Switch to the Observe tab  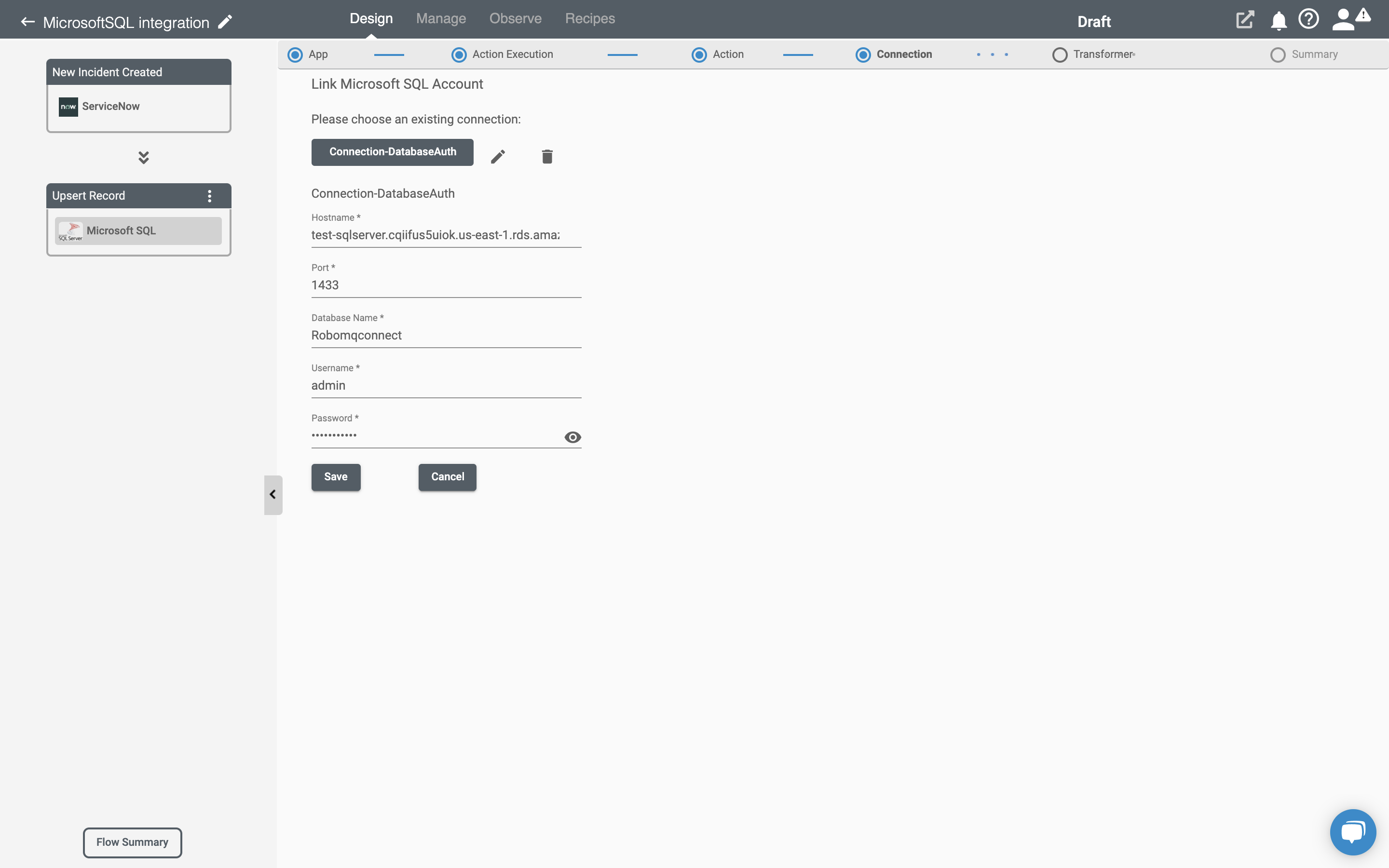pyautogui.click(x=515, y=18)
